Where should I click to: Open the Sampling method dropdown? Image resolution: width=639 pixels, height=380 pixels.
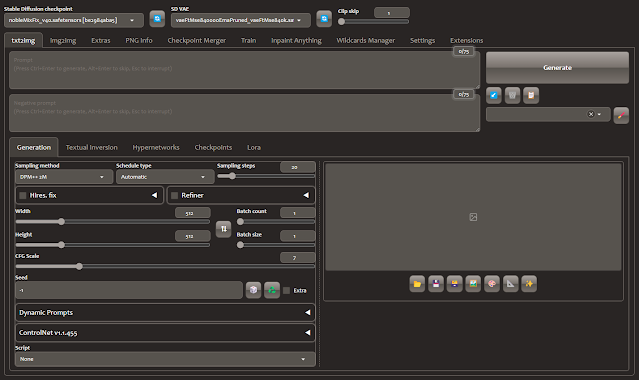tap(64, 177)
